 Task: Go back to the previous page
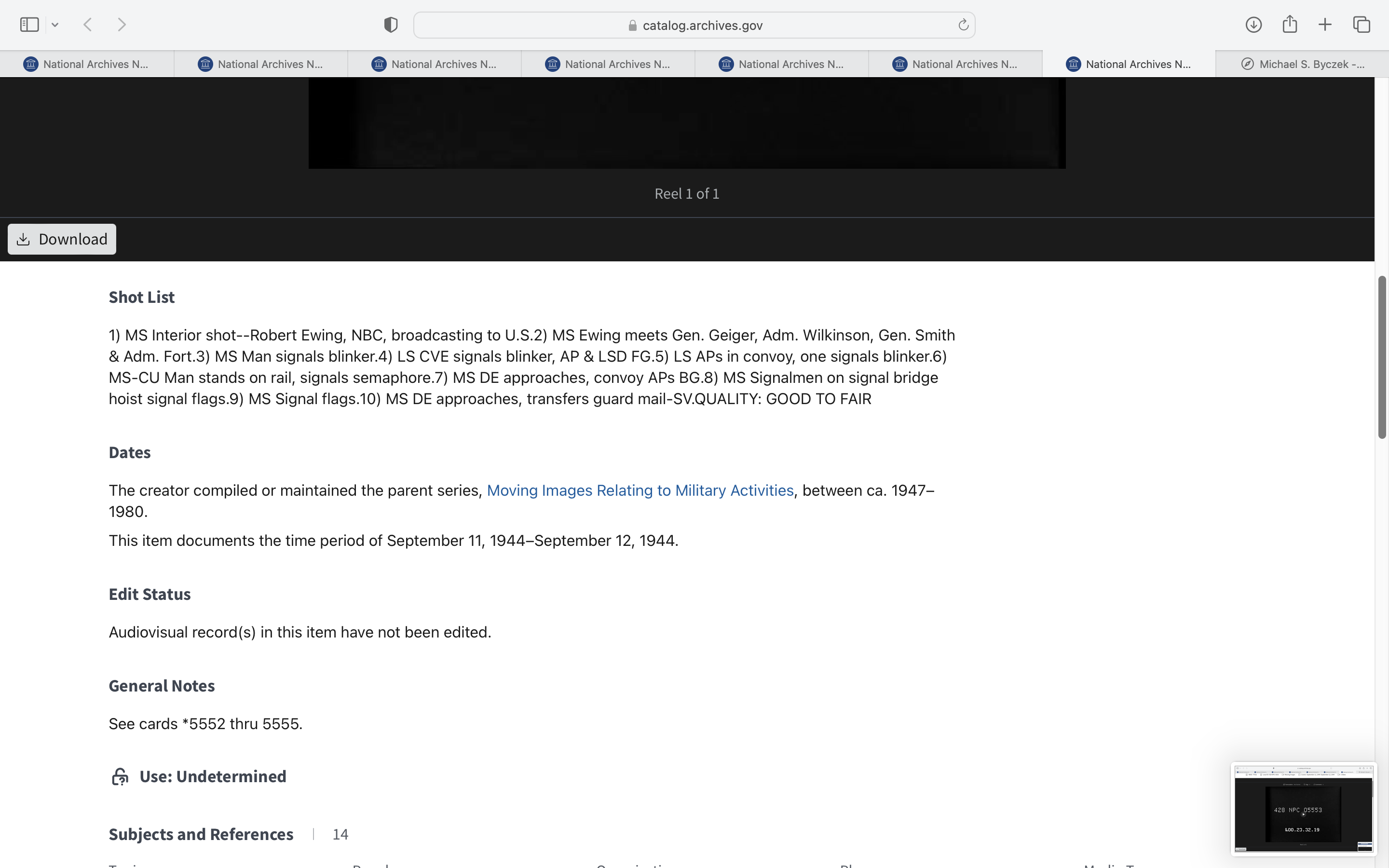point(88,25)
